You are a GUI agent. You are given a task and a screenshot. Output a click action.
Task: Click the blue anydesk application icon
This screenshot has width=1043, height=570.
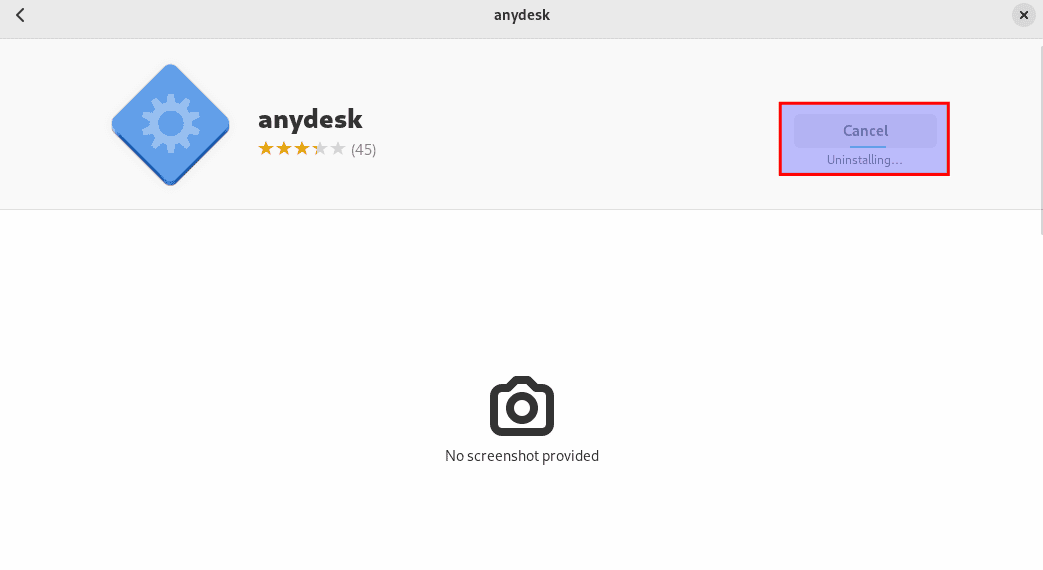point(170,124)
